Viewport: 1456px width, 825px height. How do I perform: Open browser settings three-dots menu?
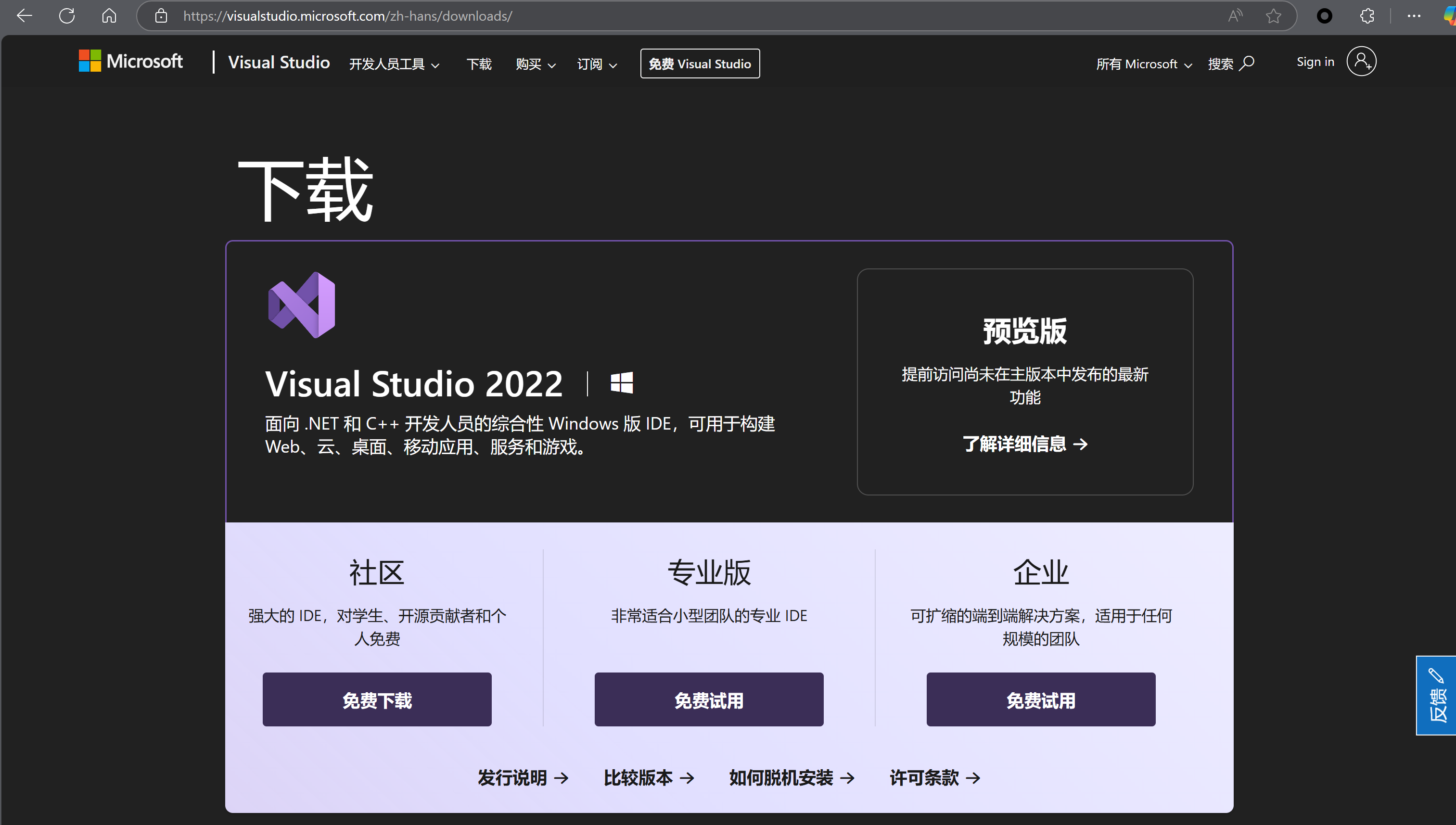click(x=1414, y=16)
